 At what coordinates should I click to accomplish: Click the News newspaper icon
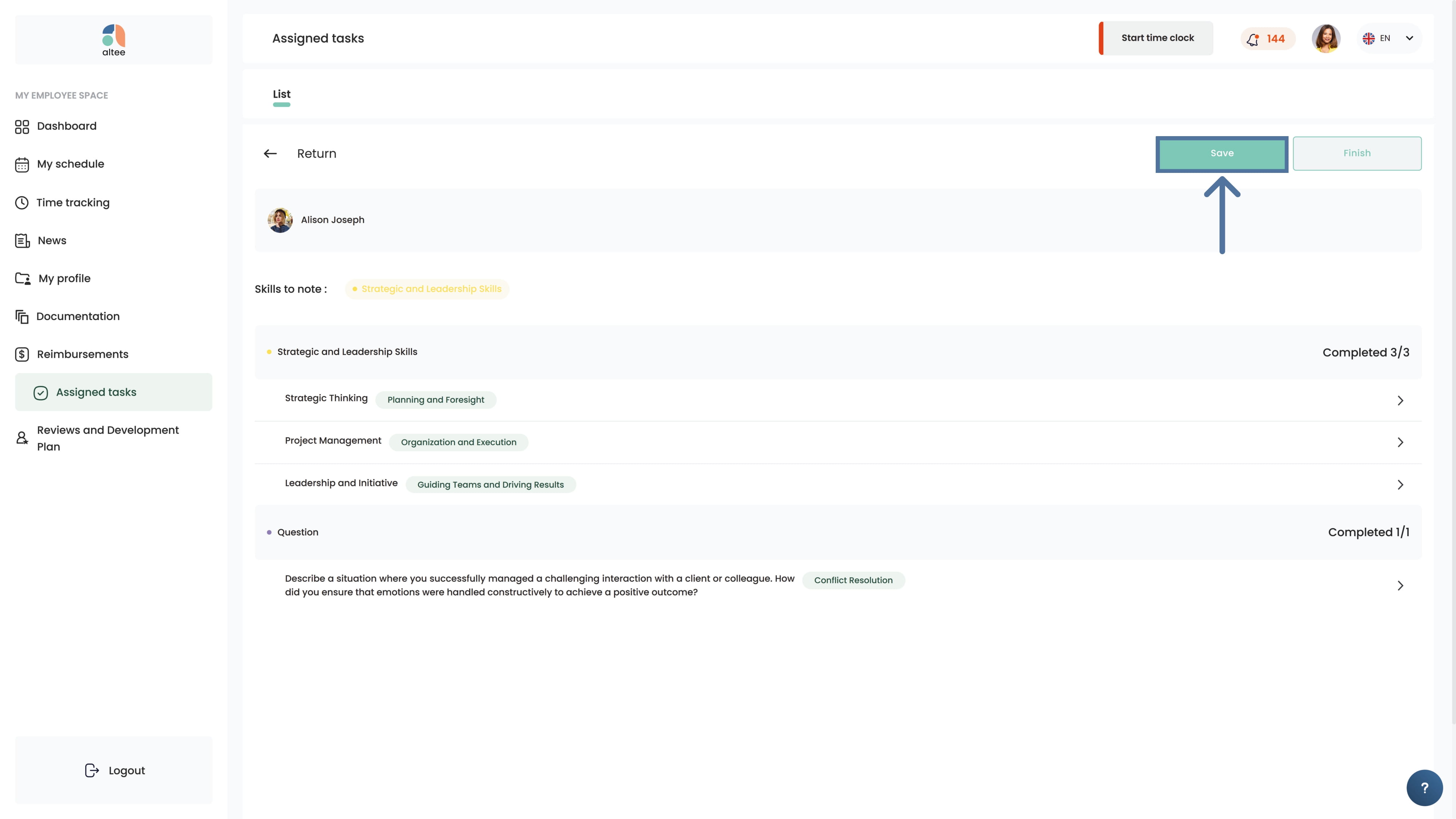22,241
